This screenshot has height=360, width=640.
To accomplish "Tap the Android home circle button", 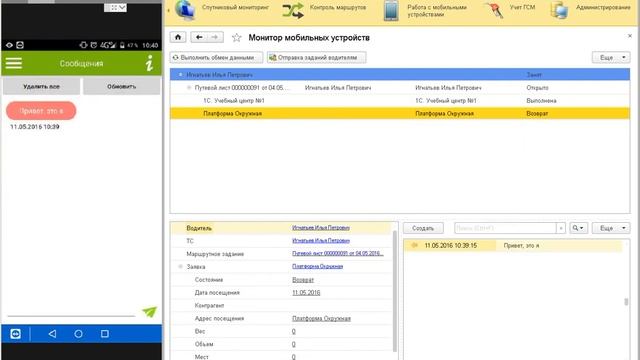I will 78,334.
